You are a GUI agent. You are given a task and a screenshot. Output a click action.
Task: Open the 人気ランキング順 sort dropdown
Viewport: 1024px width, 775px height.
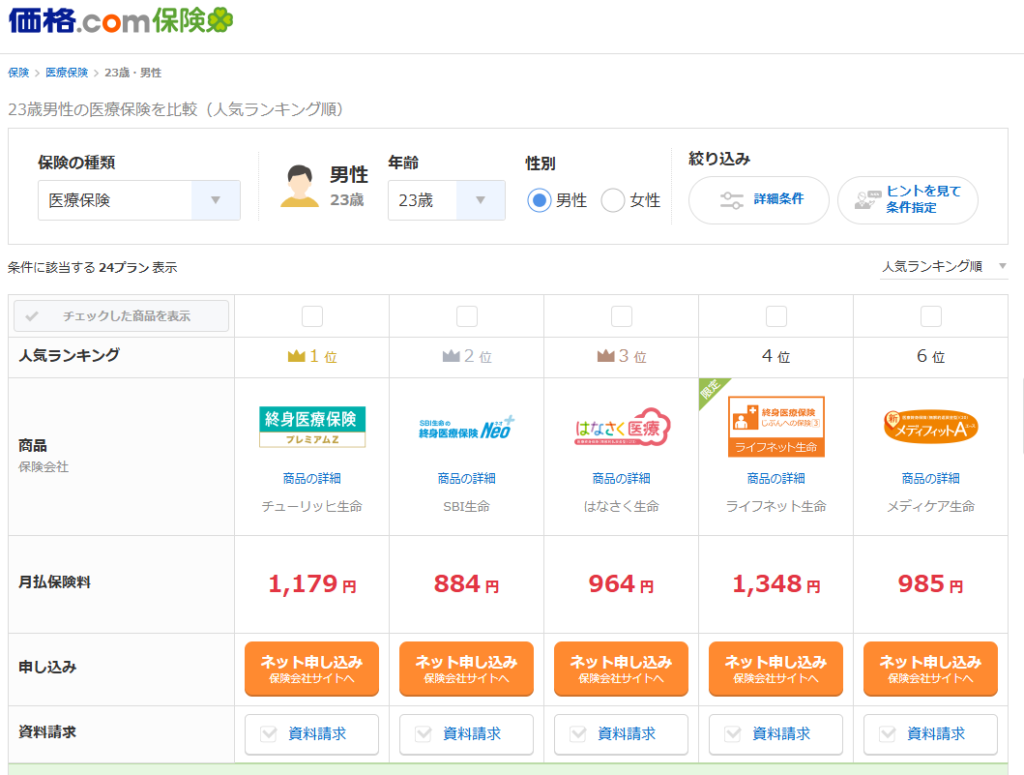pos(944,266)
